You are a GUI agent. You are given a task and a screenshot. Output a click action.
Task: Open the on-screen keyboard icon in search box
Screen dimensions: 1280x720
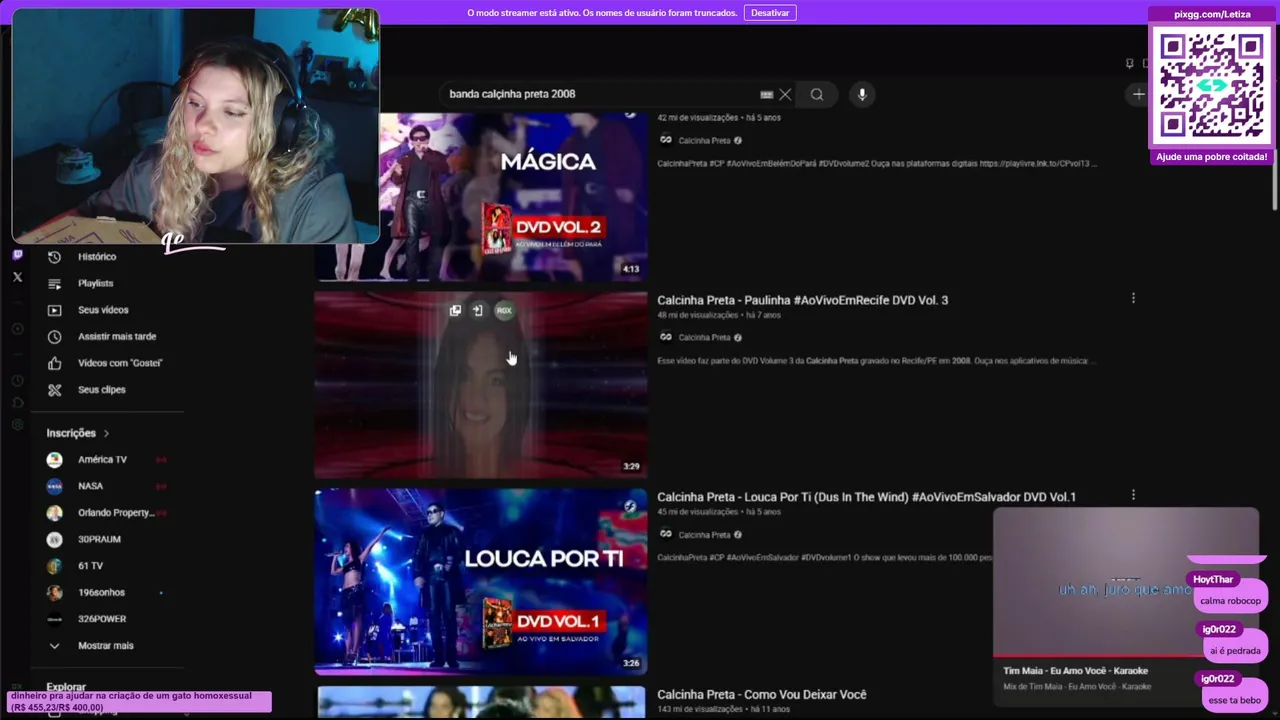[767, 94]
